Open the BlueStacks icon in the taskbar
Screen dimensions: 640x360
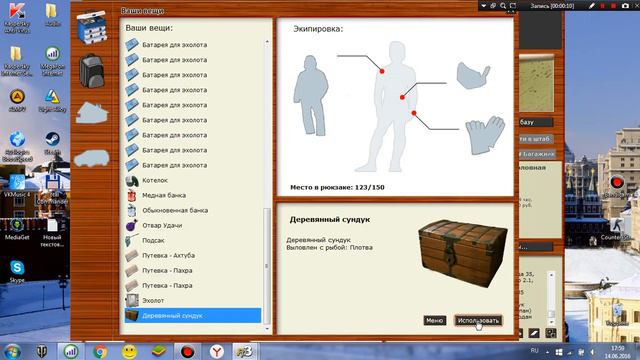click(158, 351)
